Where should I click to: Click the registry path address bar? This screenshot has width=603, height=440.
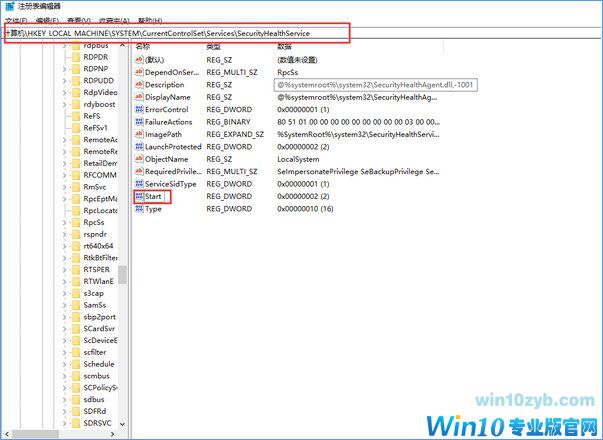(x=177, y=33)
